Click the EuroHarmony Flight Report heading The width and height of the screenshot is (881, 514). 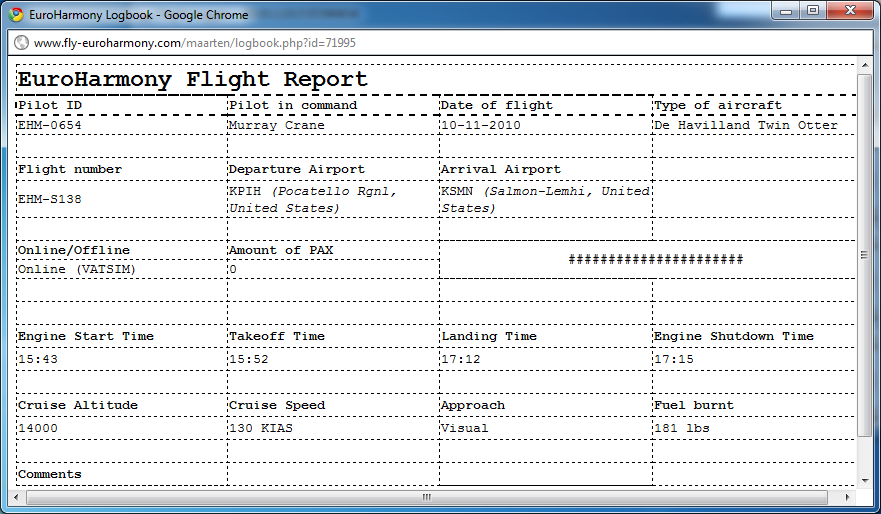[193, 80]
